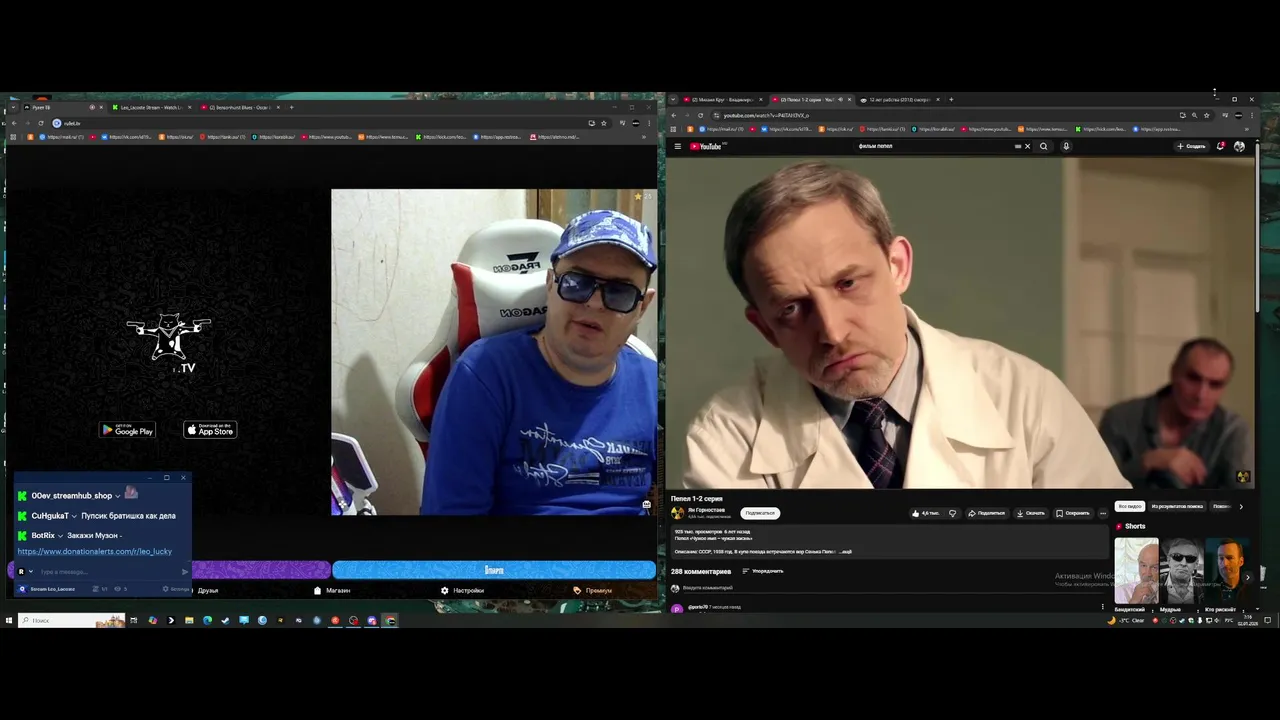Expand the CuHgukaT user chevron in chat

click(x=74, y=516)
